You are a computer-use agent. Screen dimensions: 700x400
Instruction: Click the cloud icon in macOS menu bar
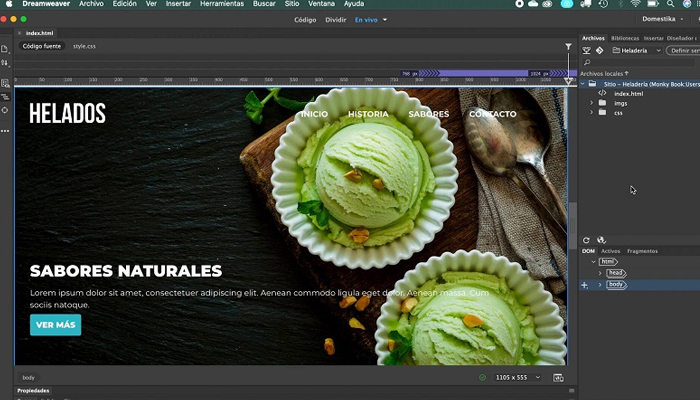click(533, 4)
